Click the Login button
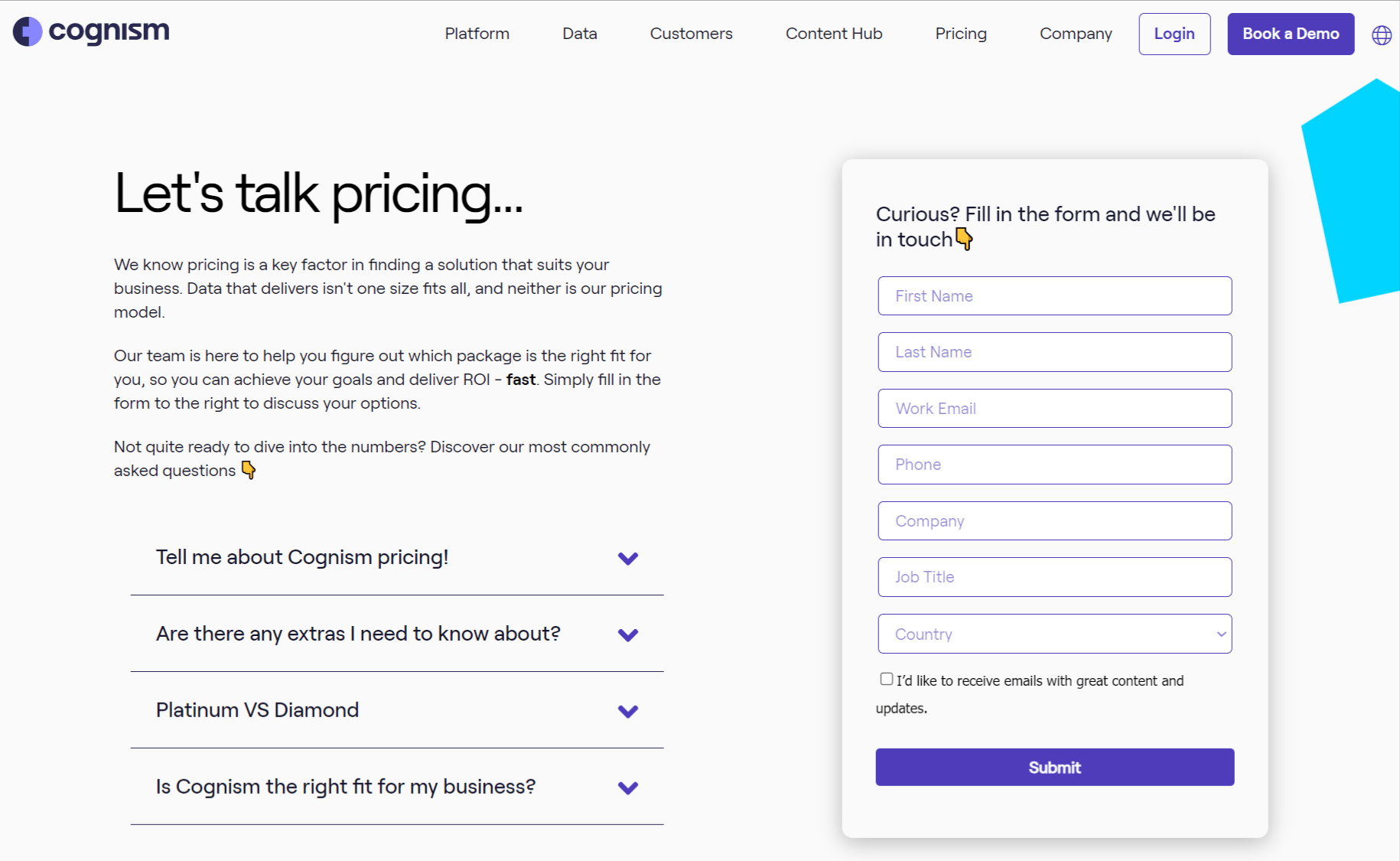The image size is (1400, 861). [x=1174, y=34]
